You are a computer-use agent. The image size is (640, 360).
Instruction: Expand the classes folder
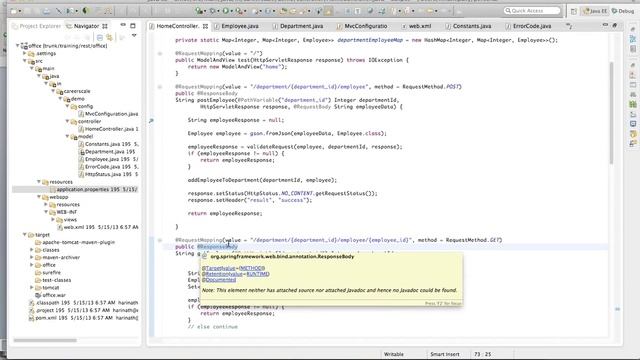(x=32, y=250)
